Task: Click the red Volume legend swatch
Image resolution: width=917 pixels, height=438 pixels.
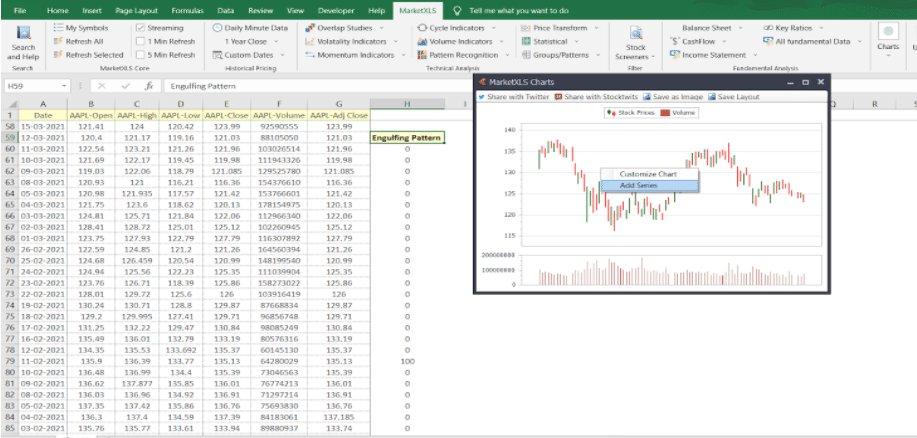Action: (665, 113)
